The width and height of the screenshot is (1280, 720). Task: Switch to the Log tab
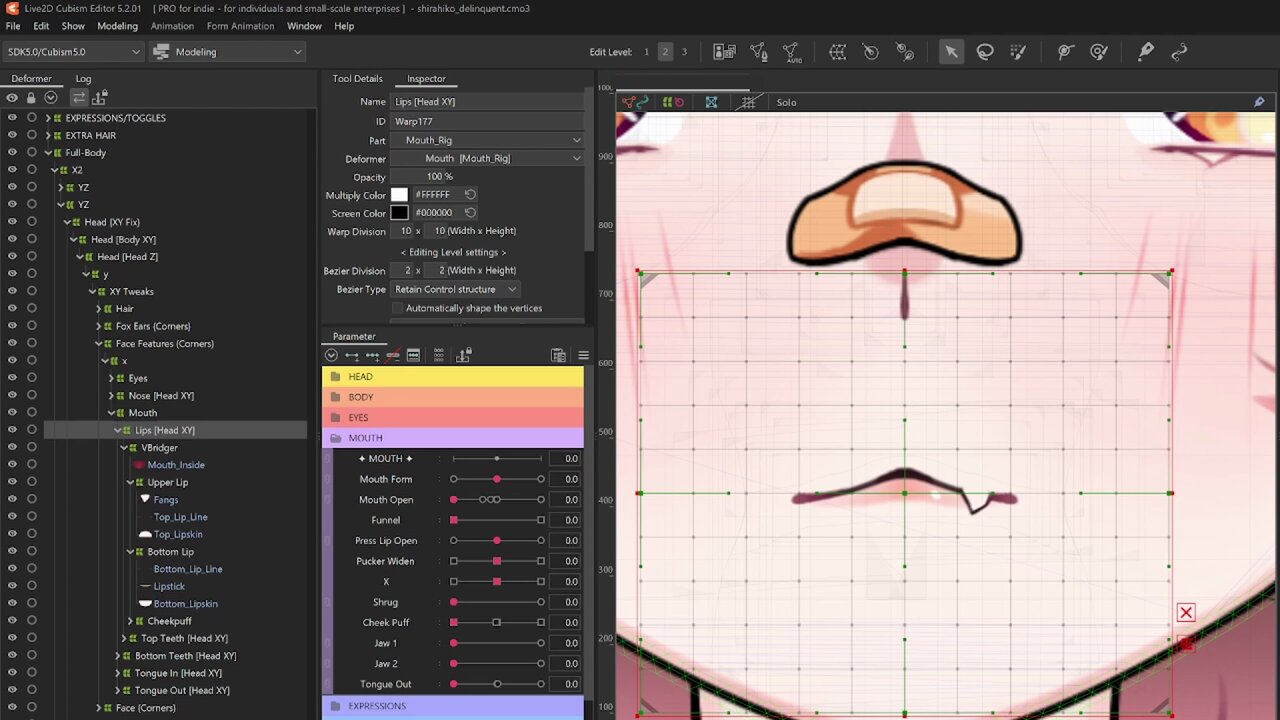[x=83, y=78]
